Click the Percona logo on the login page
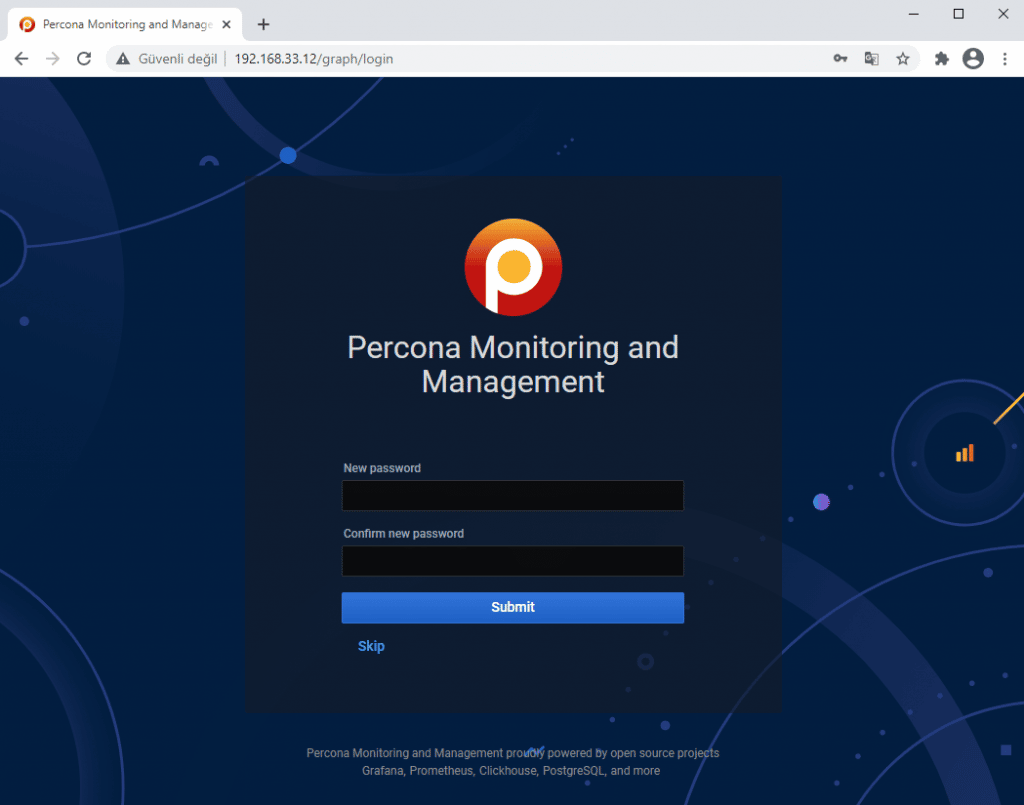Image resolution: width=1024 pixels, height=805 pixels. tap(512, 266)
